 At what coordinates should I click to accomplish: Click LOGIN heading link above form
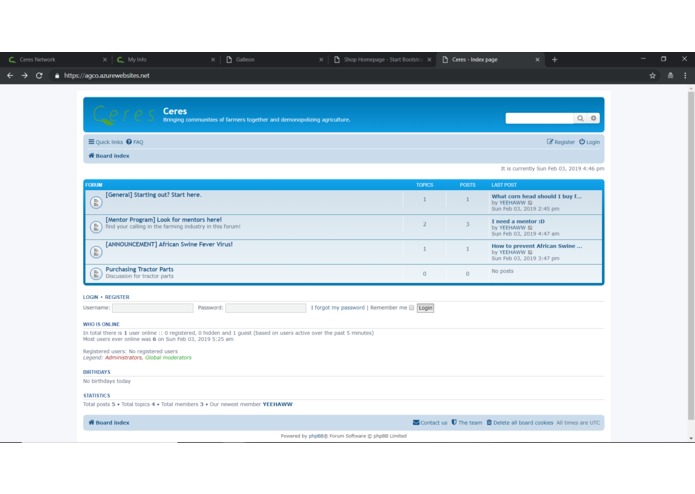(90, 297)
